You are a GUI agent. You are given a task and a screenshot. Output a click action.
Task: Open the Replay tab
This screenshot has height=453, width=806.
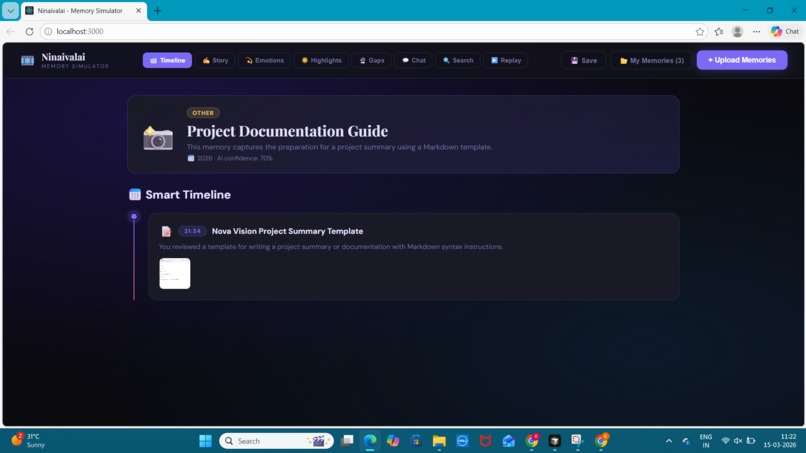(506, 60)
